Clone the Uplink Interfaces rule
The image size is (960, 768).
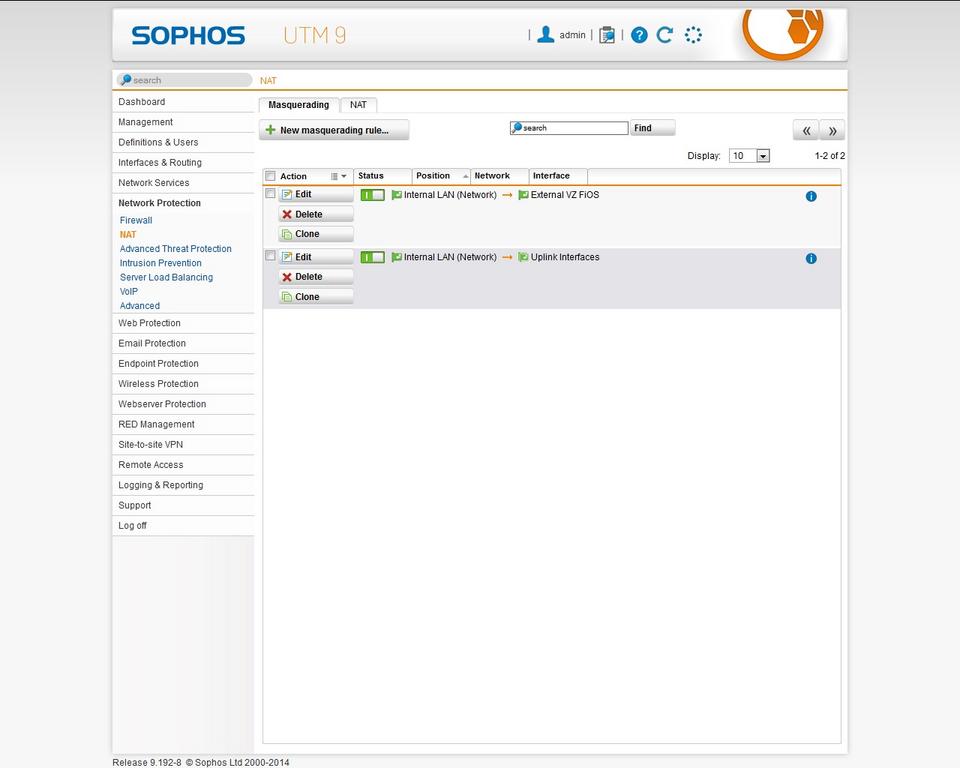(x=316, y=296)
